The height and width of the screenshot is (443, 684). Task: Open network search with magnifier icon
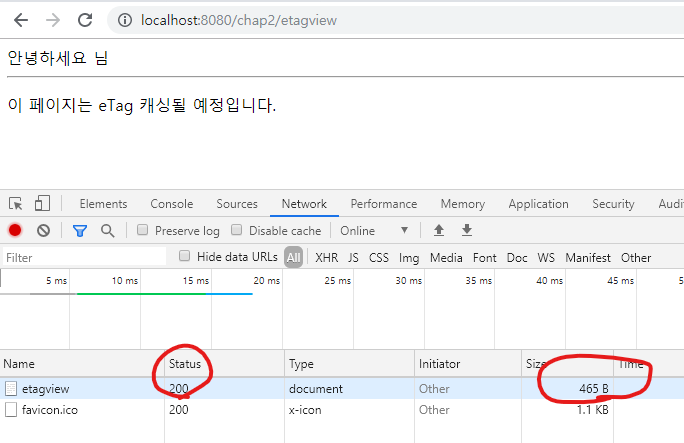click(x=107, y=231)
